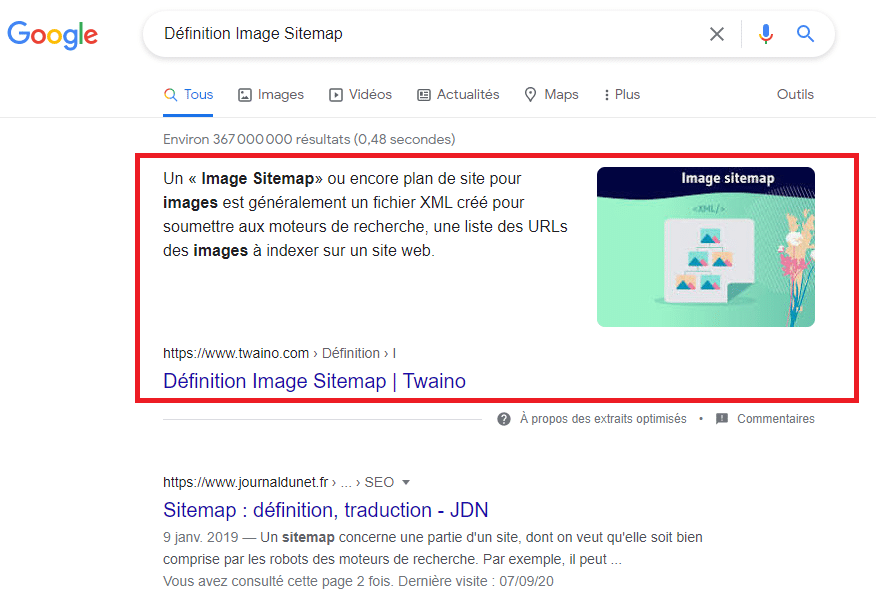Select the Tous tab
This screenshot has height=610, width=876.
pyautogui.click(x=188, y=94)
